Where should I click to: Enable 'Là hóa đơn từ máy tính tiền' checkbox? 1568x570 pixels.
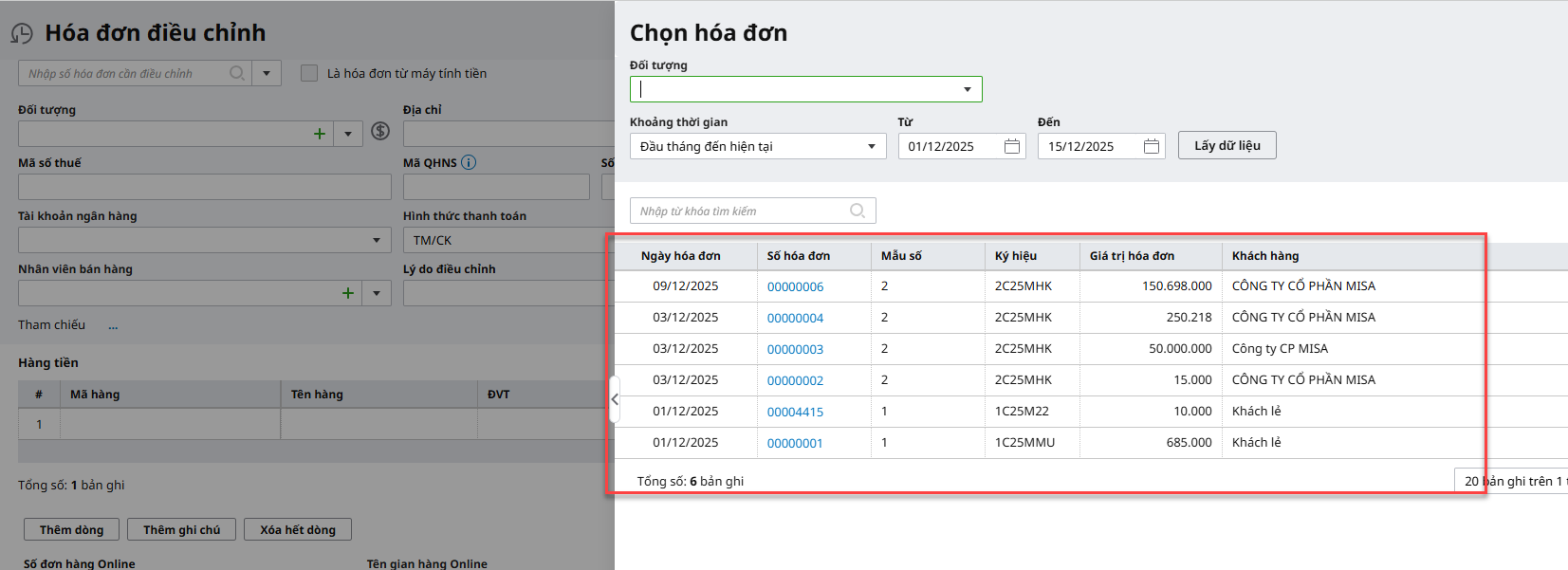(x=309, y=73)
